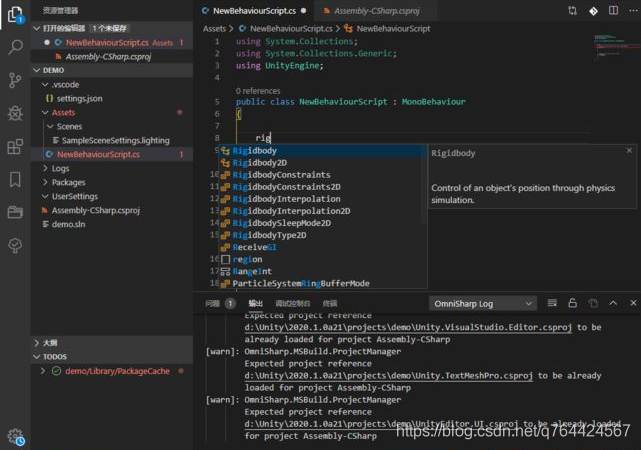Open Run and Debug view icon
641x450 pixels.
pyautogui.click(x=15, y=113)
